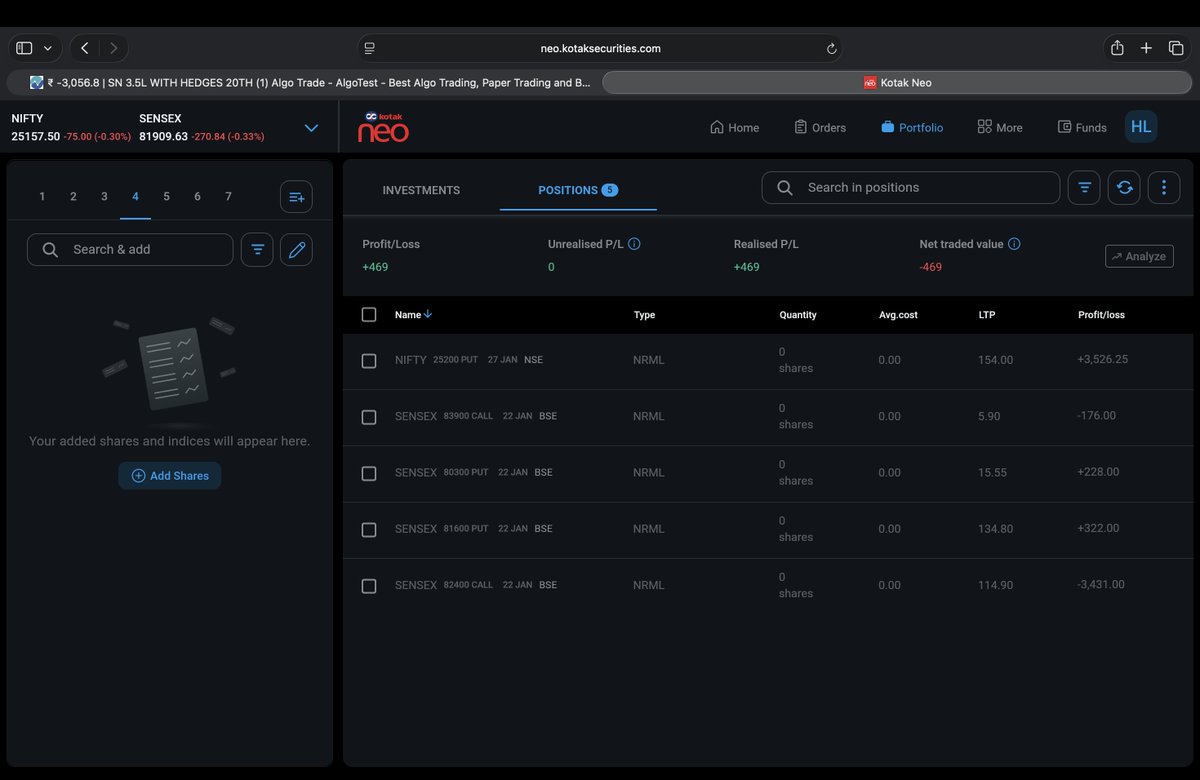Open Funds from top navigation
Viewport: 1200px width, 780px height.
[x=1082, y=127]
